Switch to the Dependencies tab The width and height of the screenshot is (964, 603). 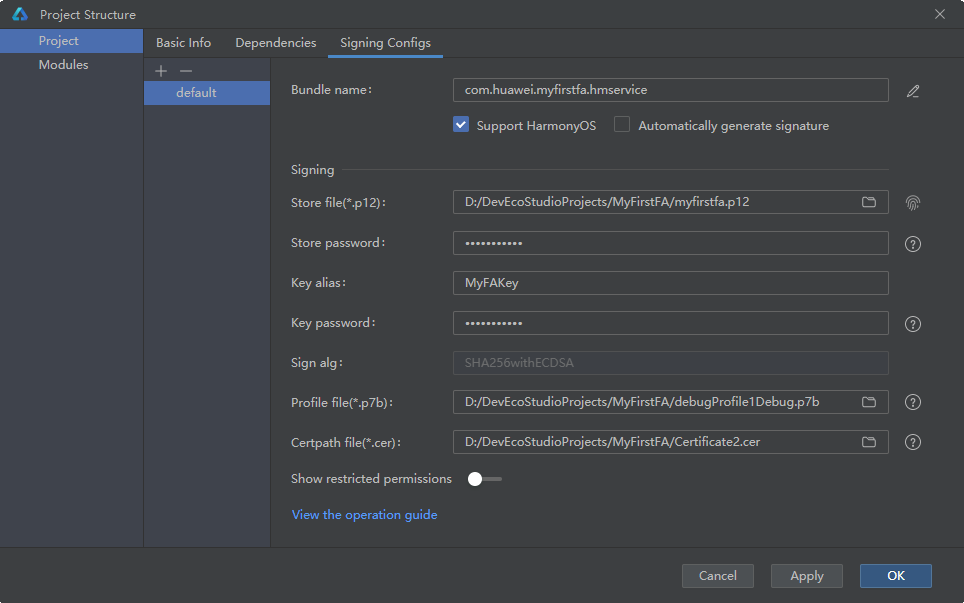click(x=275, y=42)
